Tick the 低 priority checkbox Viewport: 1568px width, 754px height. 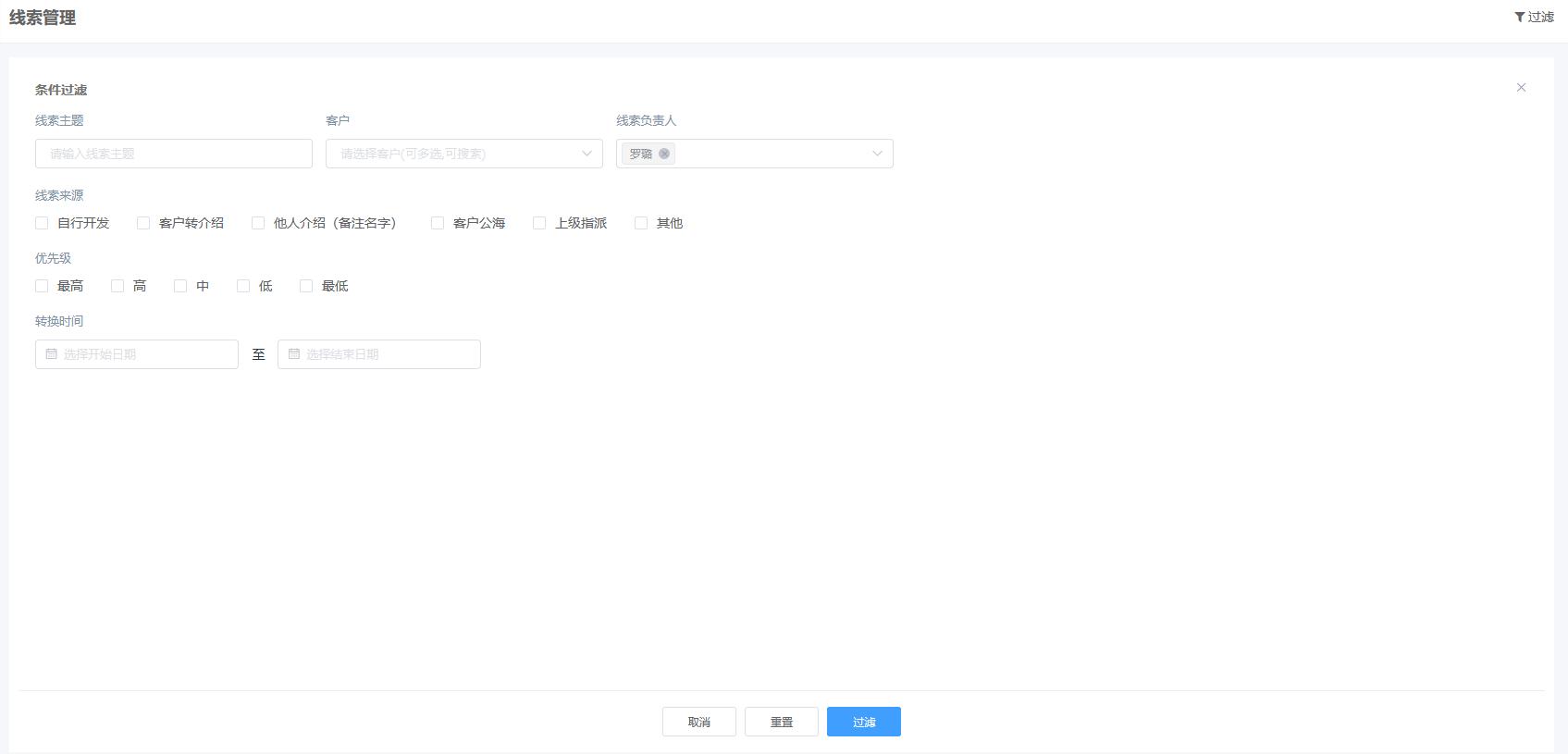(x=243, y=286)
